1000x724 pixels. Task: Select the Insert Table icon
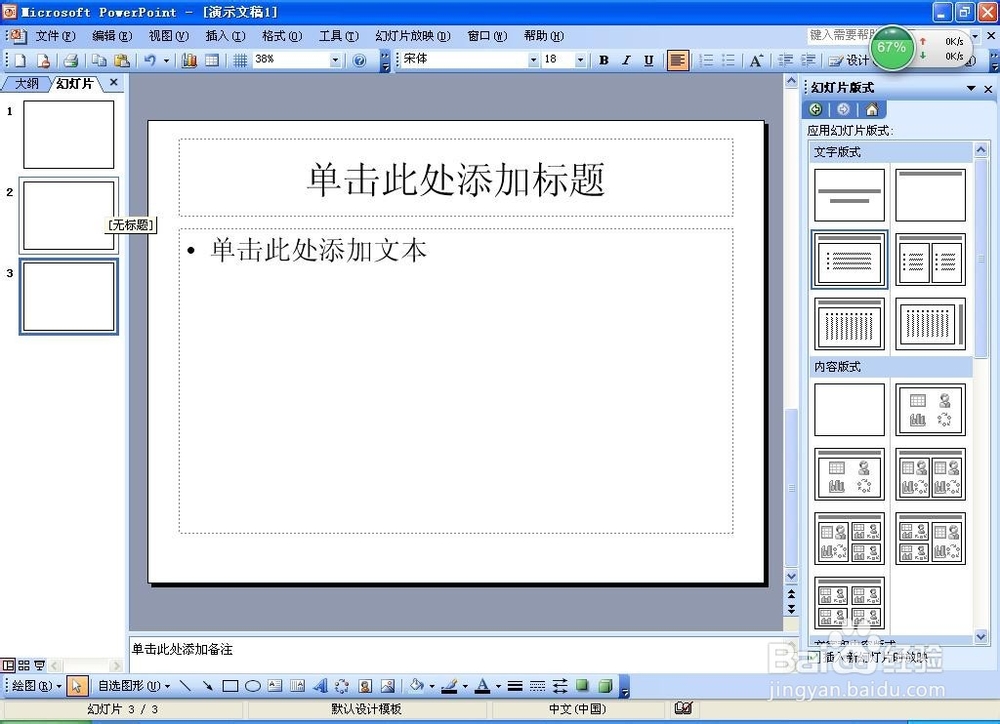pos(213,60)
